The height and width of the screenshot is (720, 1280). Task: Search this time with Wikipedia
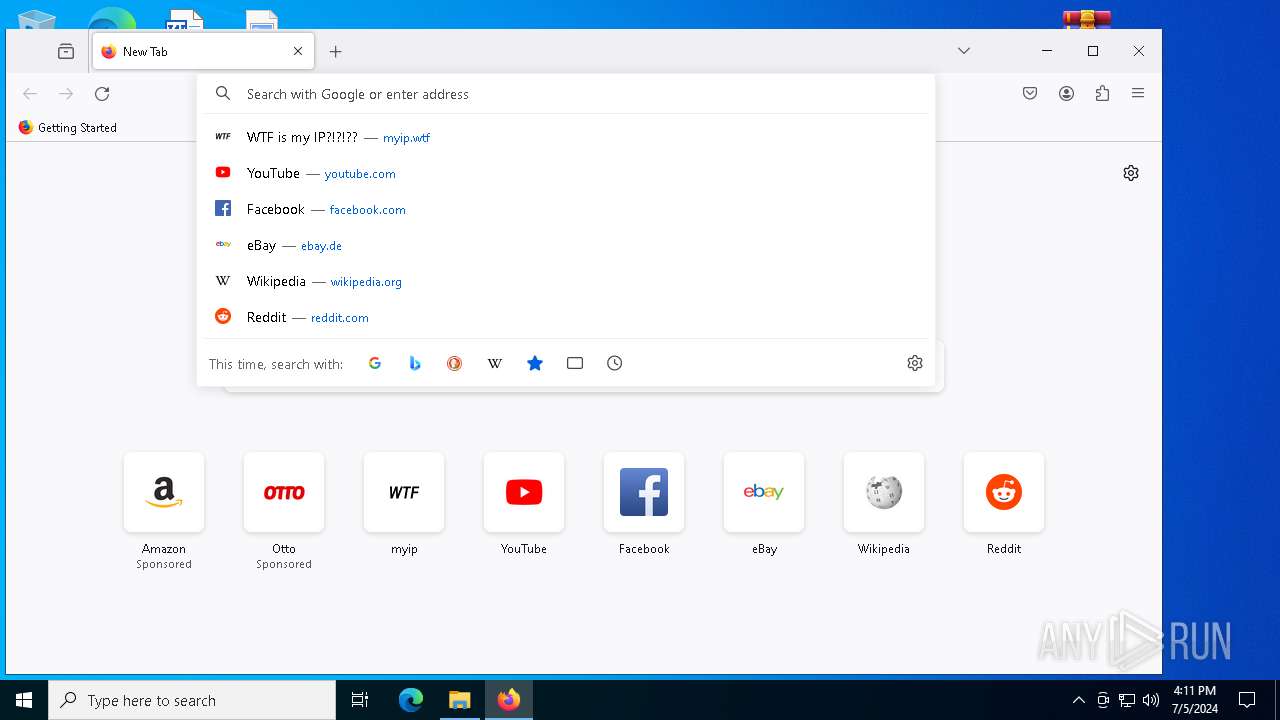pos(495,363)
